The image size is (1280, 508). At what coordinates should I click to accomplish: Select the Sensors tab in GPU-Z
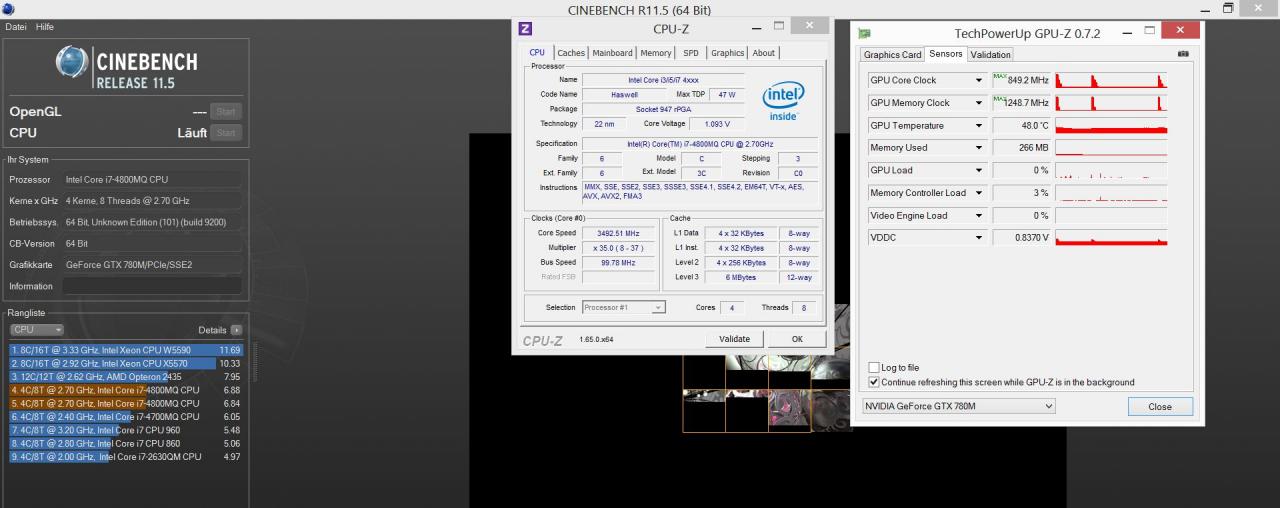click(x=945, y=54)
